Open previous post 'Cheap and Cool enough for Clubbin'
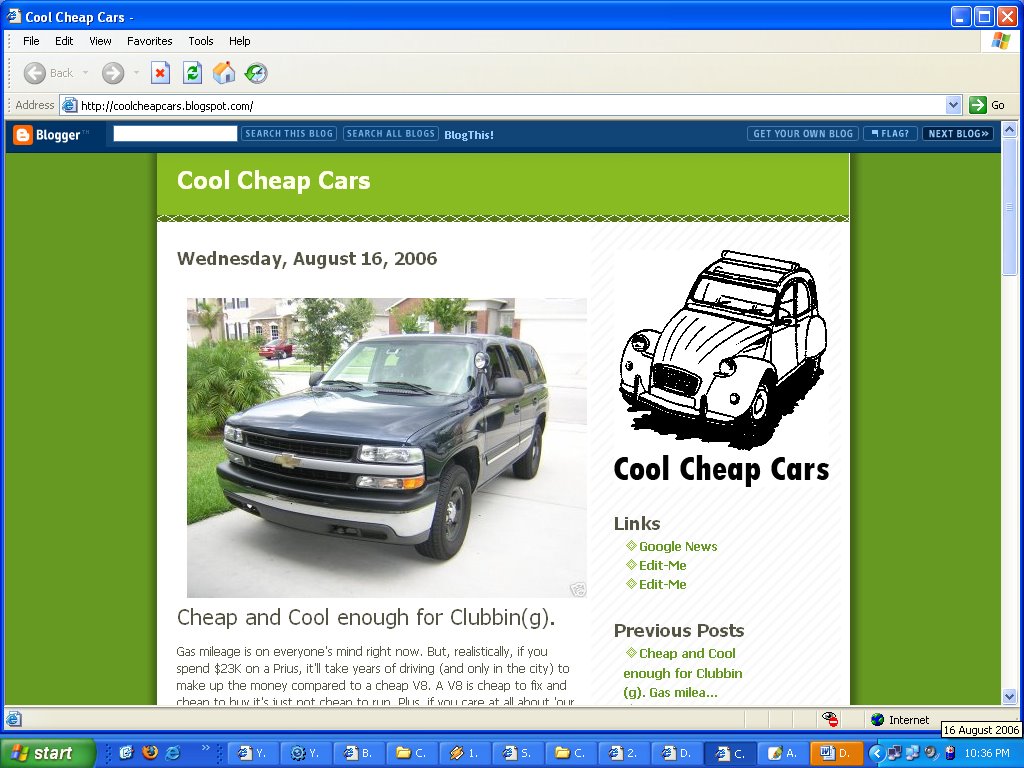Screen dimensions: 1024x768 (x=682, y=673)
